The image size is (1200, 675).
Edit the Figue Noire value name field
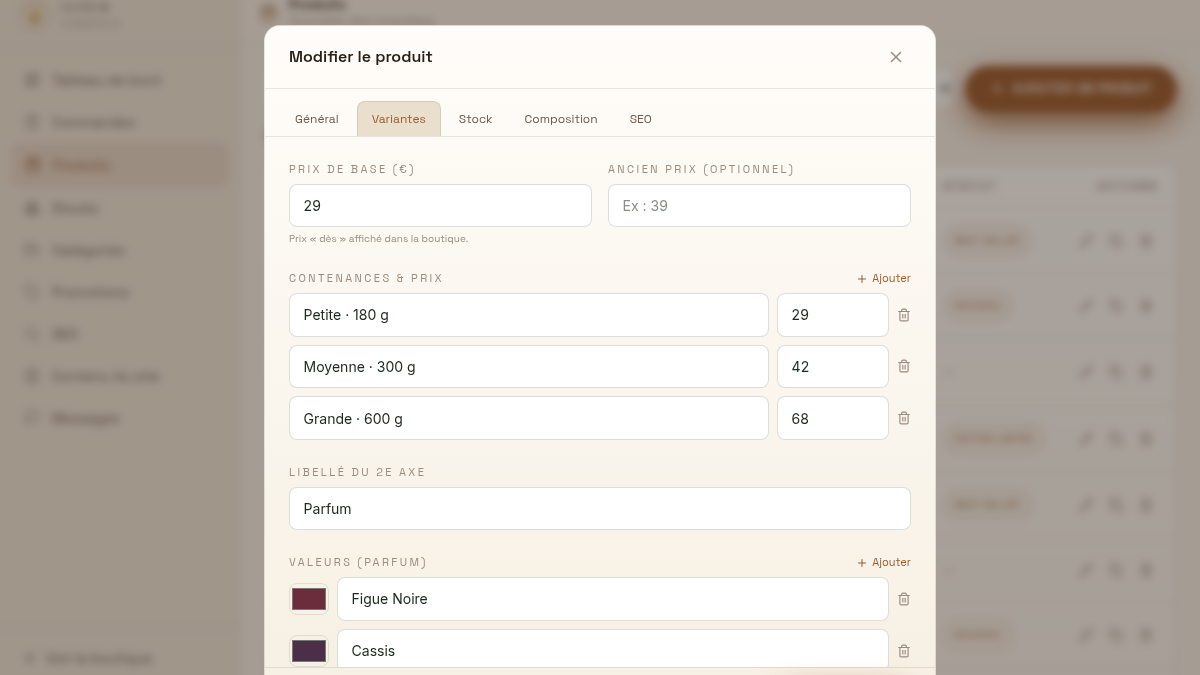coord(613,599)
